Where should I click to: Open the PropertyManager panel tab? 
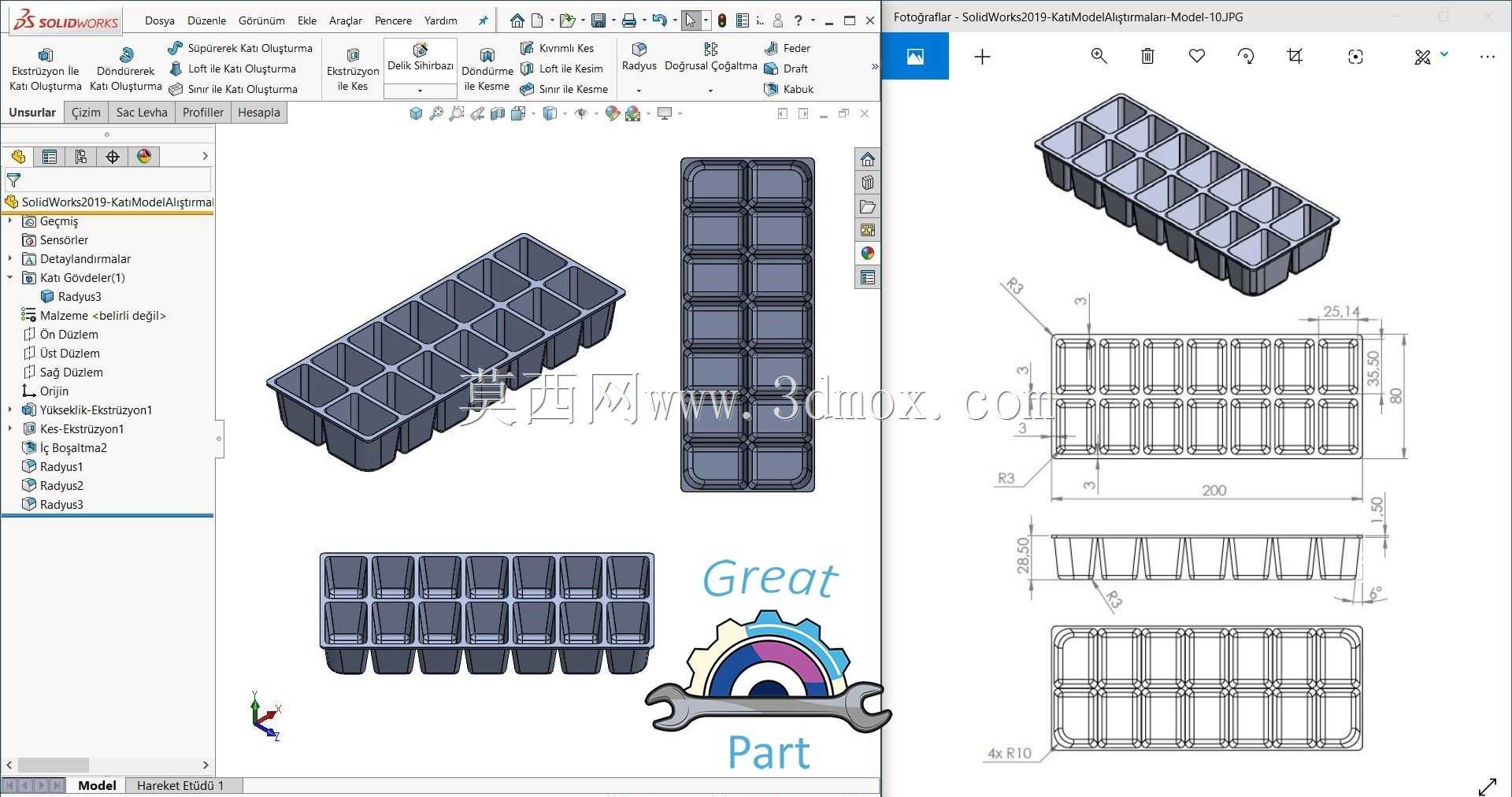pos(50,157)
